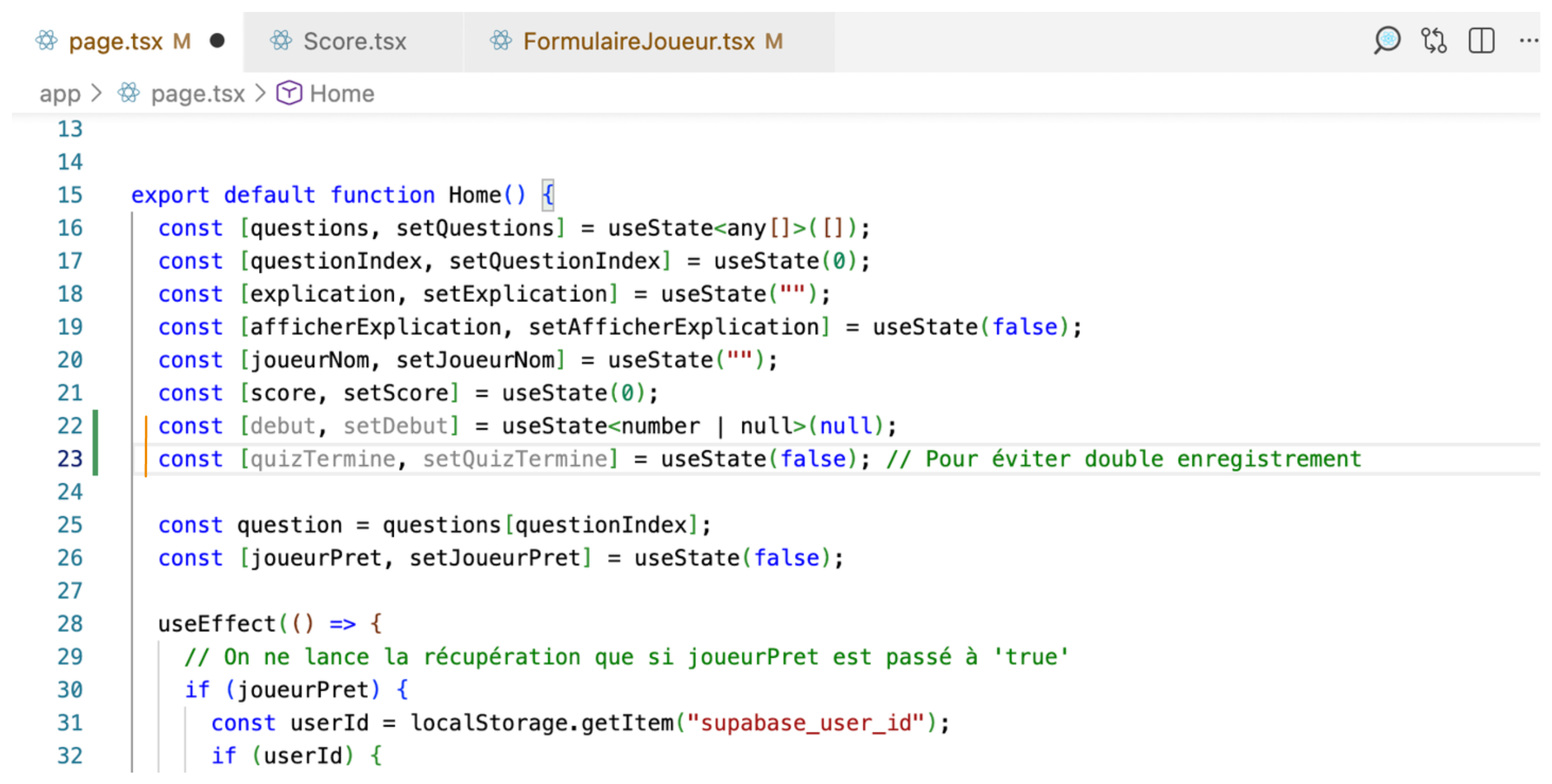1552x784 pixels.
Task: Click line number 23 in the gutter
Action: [69, 459]
